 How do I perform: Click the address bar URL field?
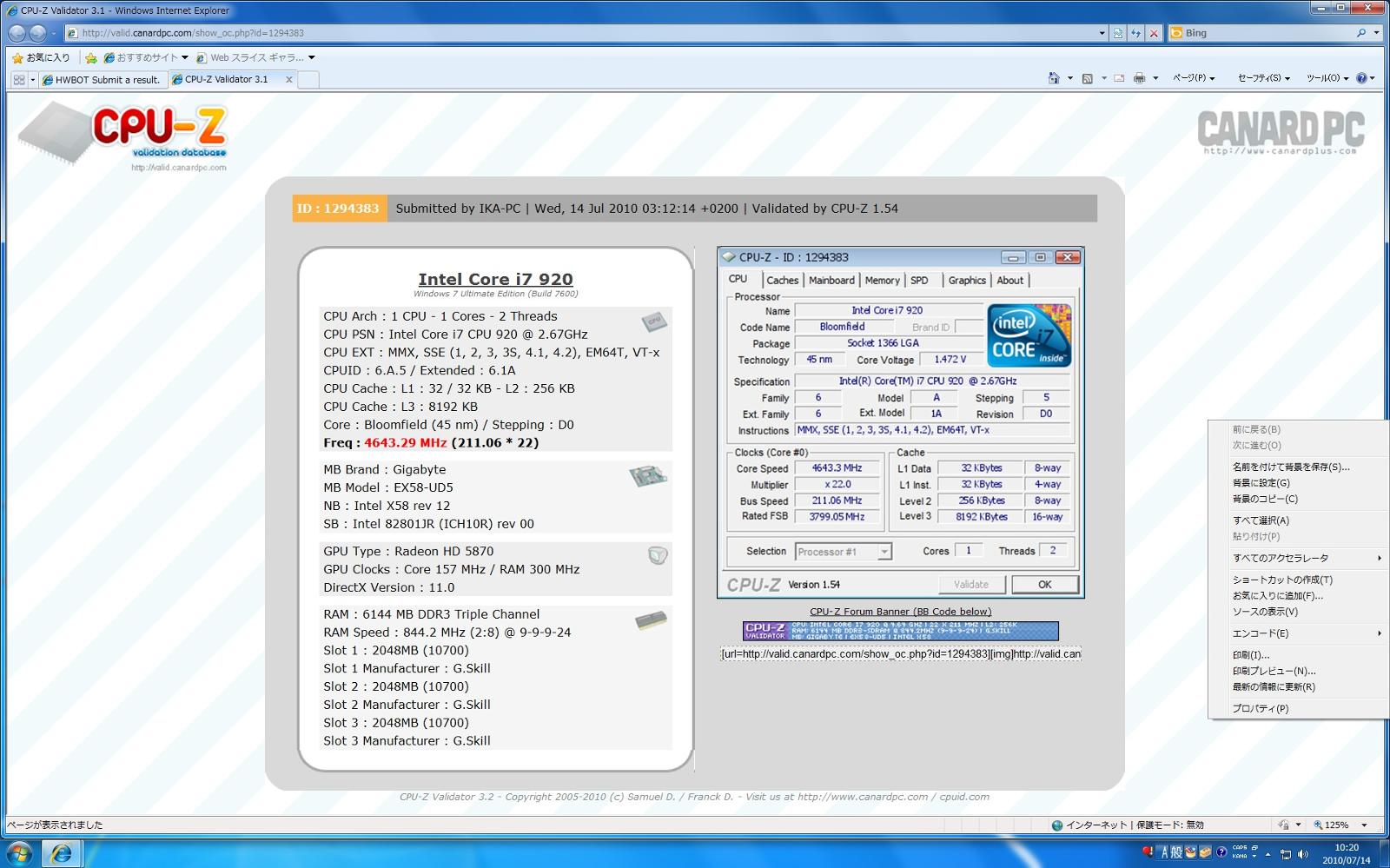580,33
